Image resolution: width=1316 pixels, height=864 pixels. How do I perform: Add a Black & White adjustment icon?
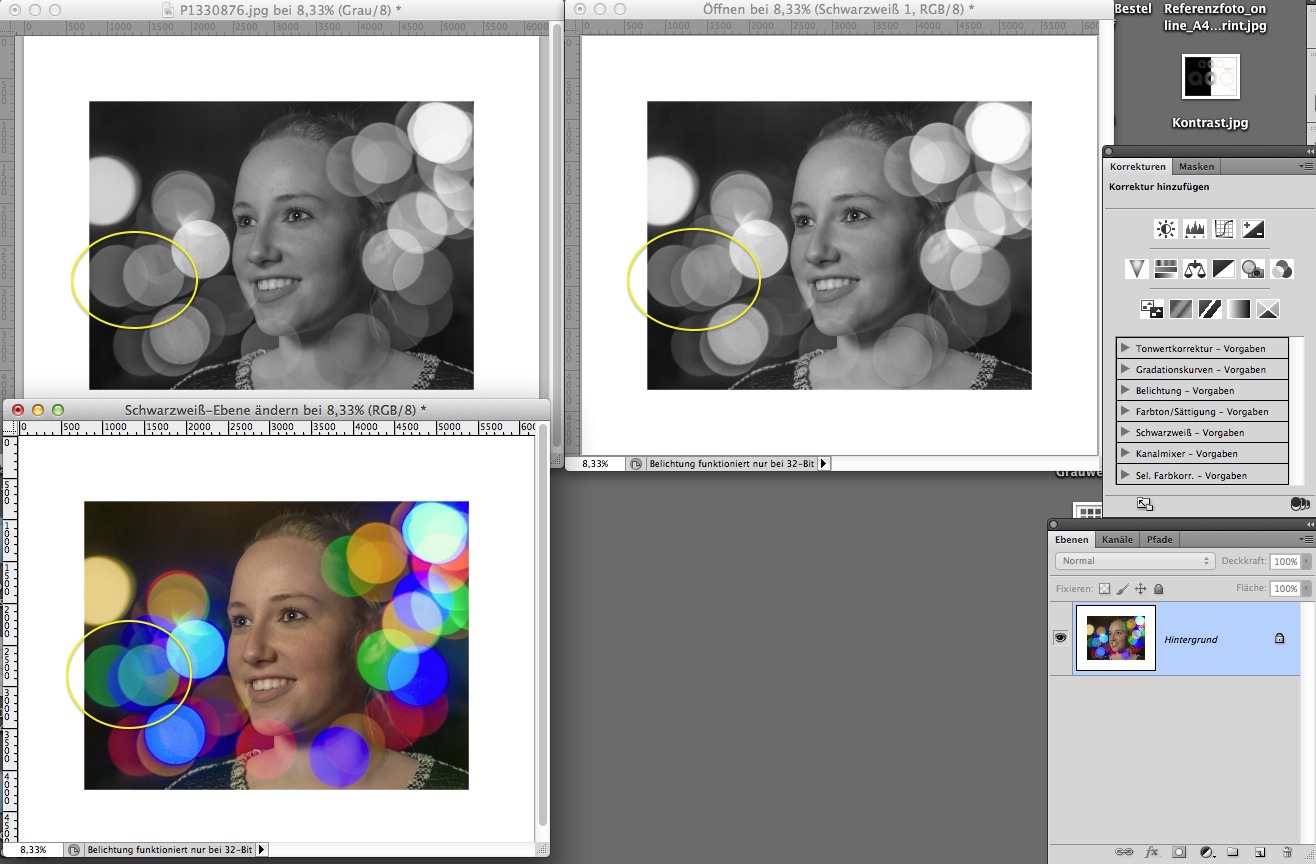point(1224,268)
